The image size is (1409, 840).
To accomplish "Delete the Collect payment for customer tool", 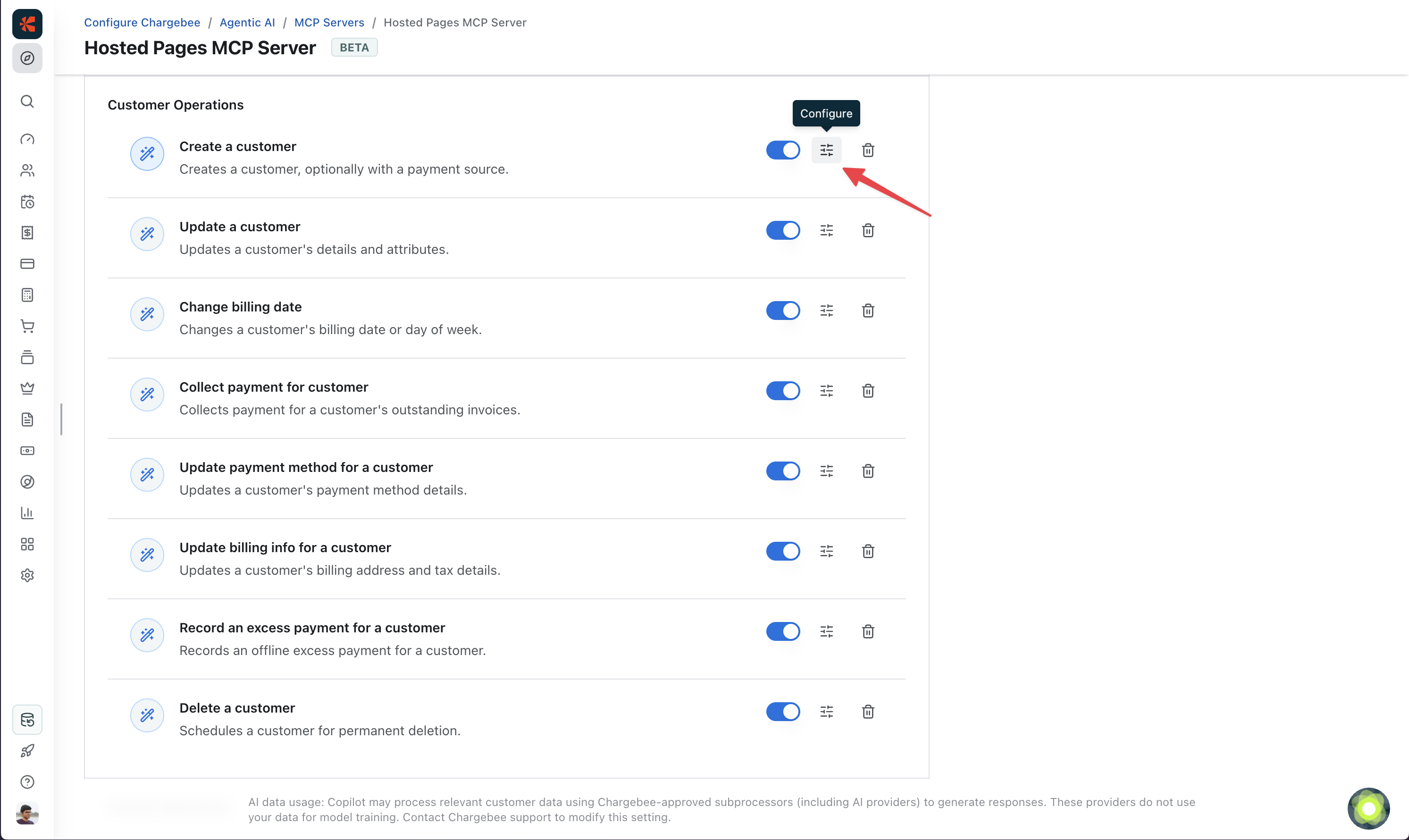I will (868, 391).
